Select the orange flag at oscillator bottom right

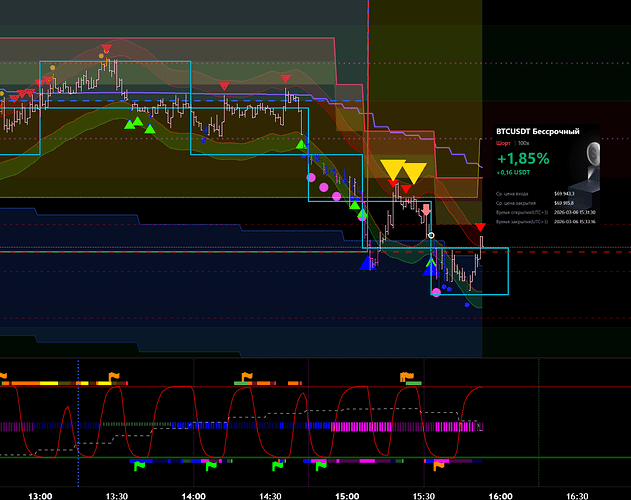point(441,464)
